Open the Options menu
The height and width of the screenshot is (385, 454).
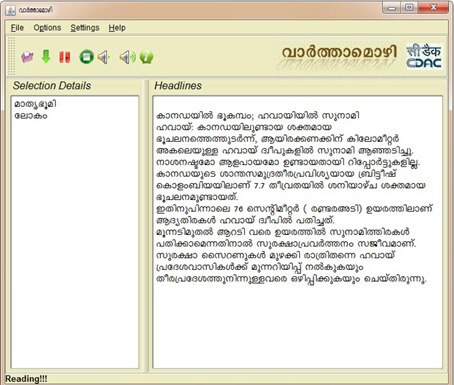[x=47, y=28]
